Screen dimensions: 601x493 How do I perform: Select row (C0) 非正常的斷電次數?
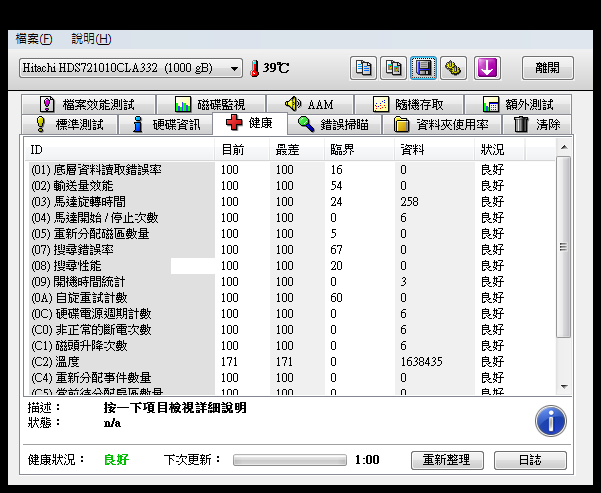(x=290, y=330)
